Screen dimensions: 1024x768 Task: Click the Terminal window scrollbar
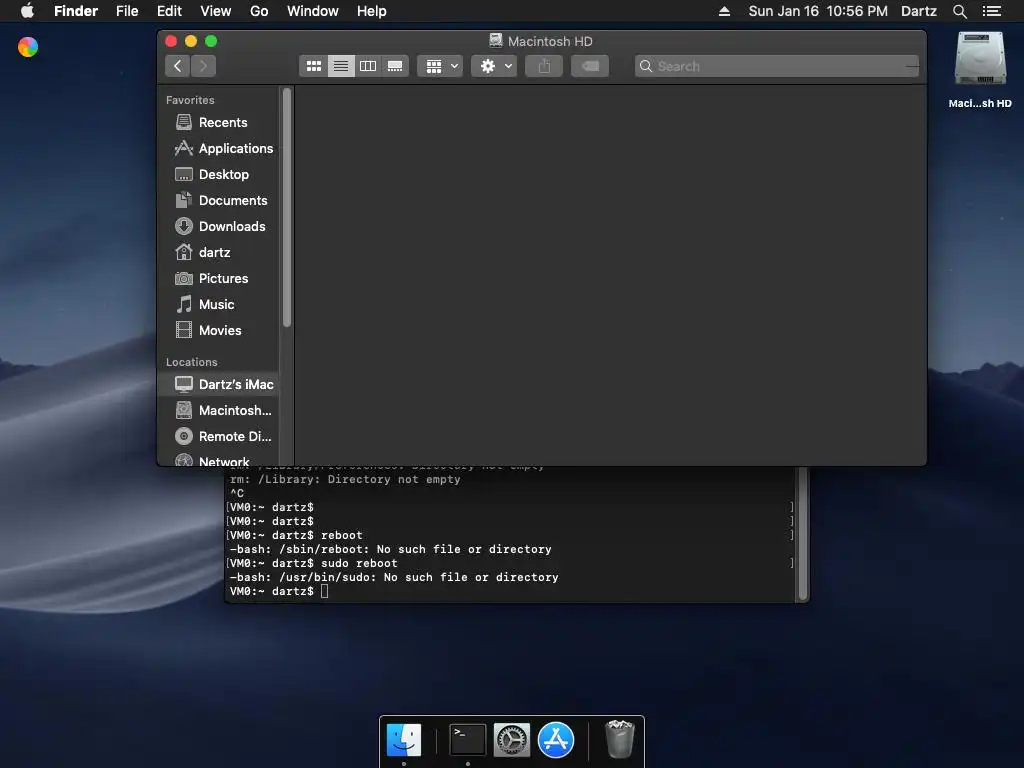pyautogui.click(x=803, y=534)
